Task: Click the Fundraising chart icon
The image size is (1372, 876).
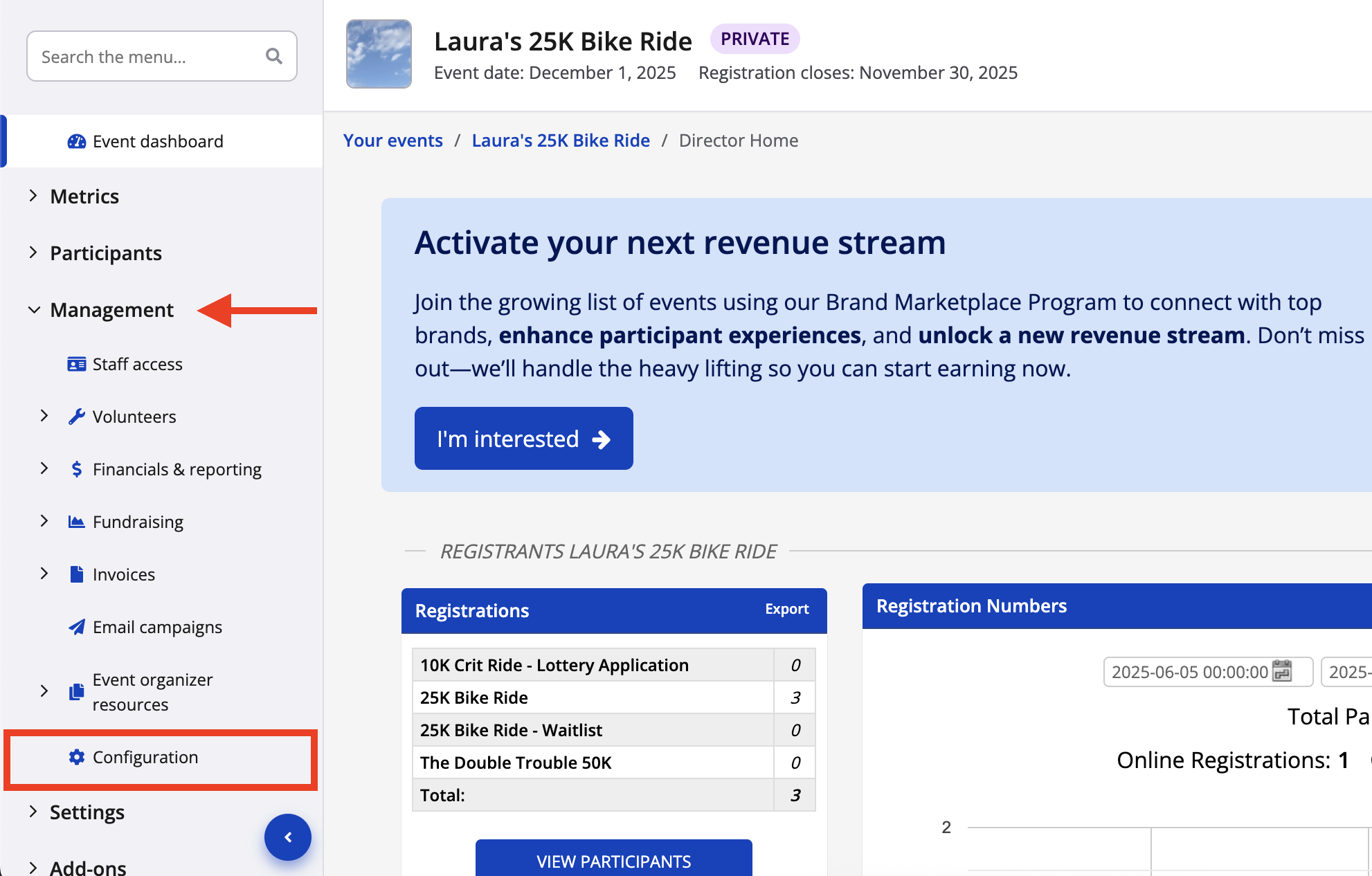Action: click(x=76, y=522)
